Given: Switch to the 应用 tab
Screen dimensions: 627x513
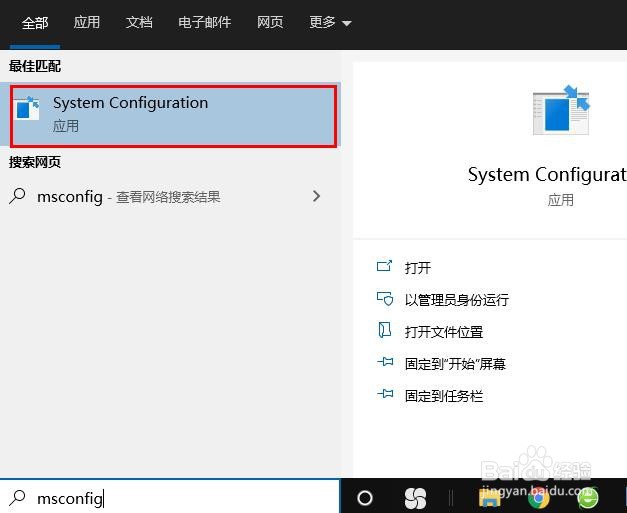Looking at the screenshot, I should tap(86, 22).
